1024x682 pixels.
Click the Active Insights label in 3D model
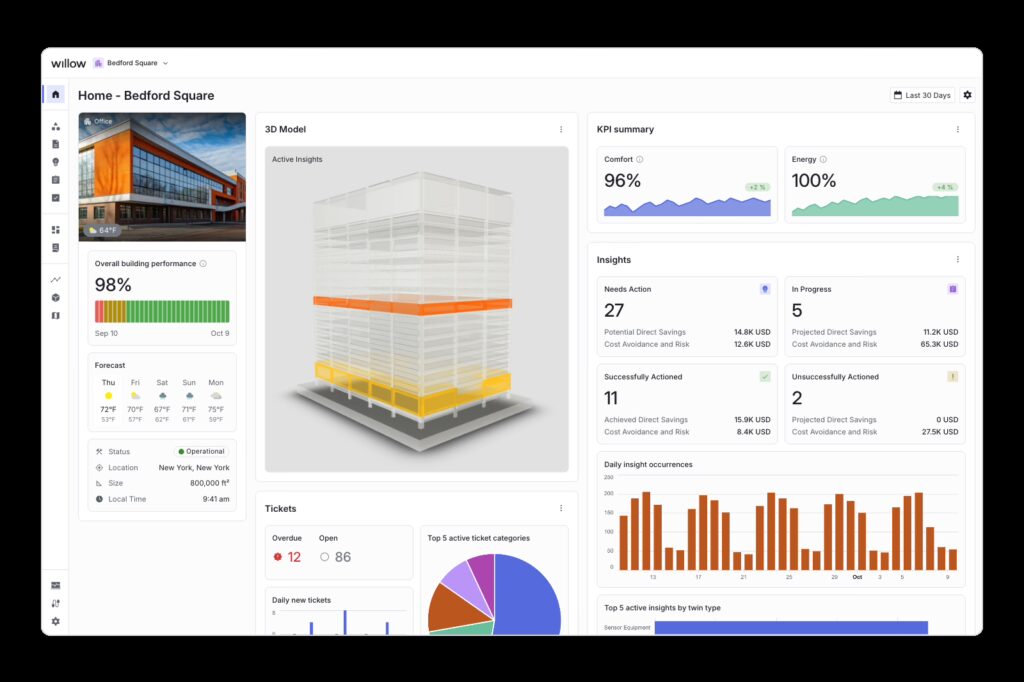[297, 159]
